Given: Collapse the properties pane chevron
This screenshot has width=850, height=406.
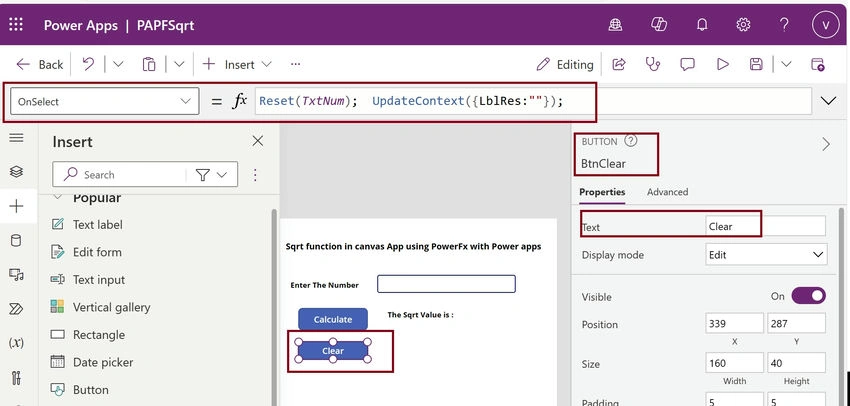Looking at the screenshot, I should point(826,144).
